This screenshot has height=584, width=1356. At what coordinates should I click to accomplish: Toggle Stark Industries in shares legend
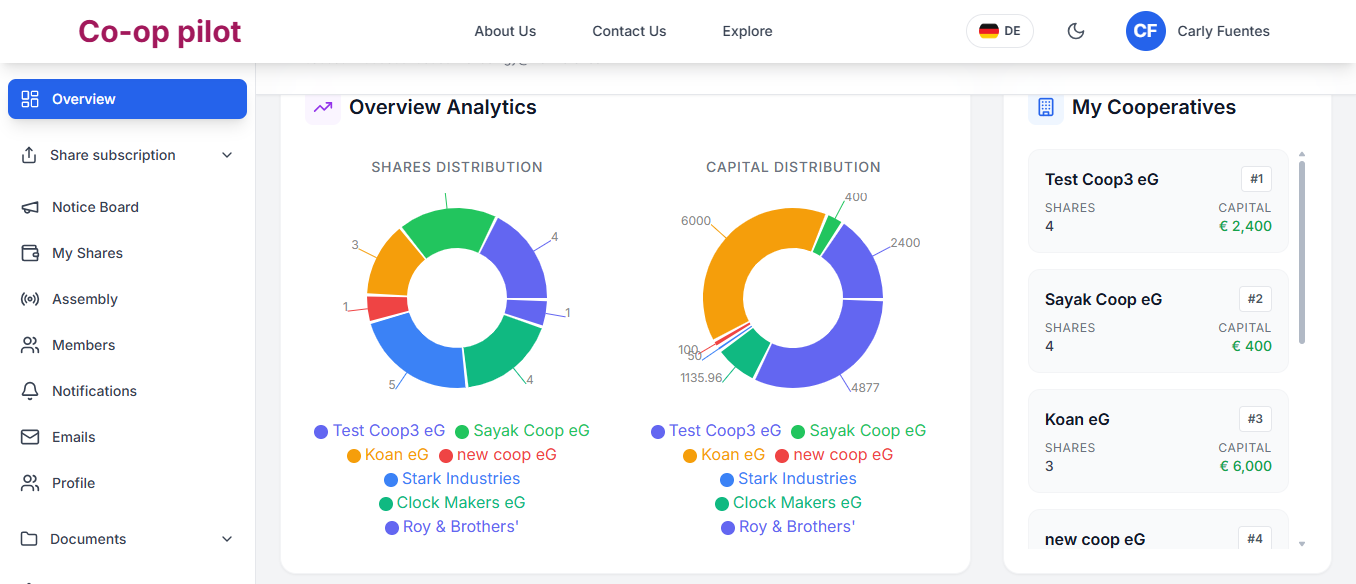452,479
